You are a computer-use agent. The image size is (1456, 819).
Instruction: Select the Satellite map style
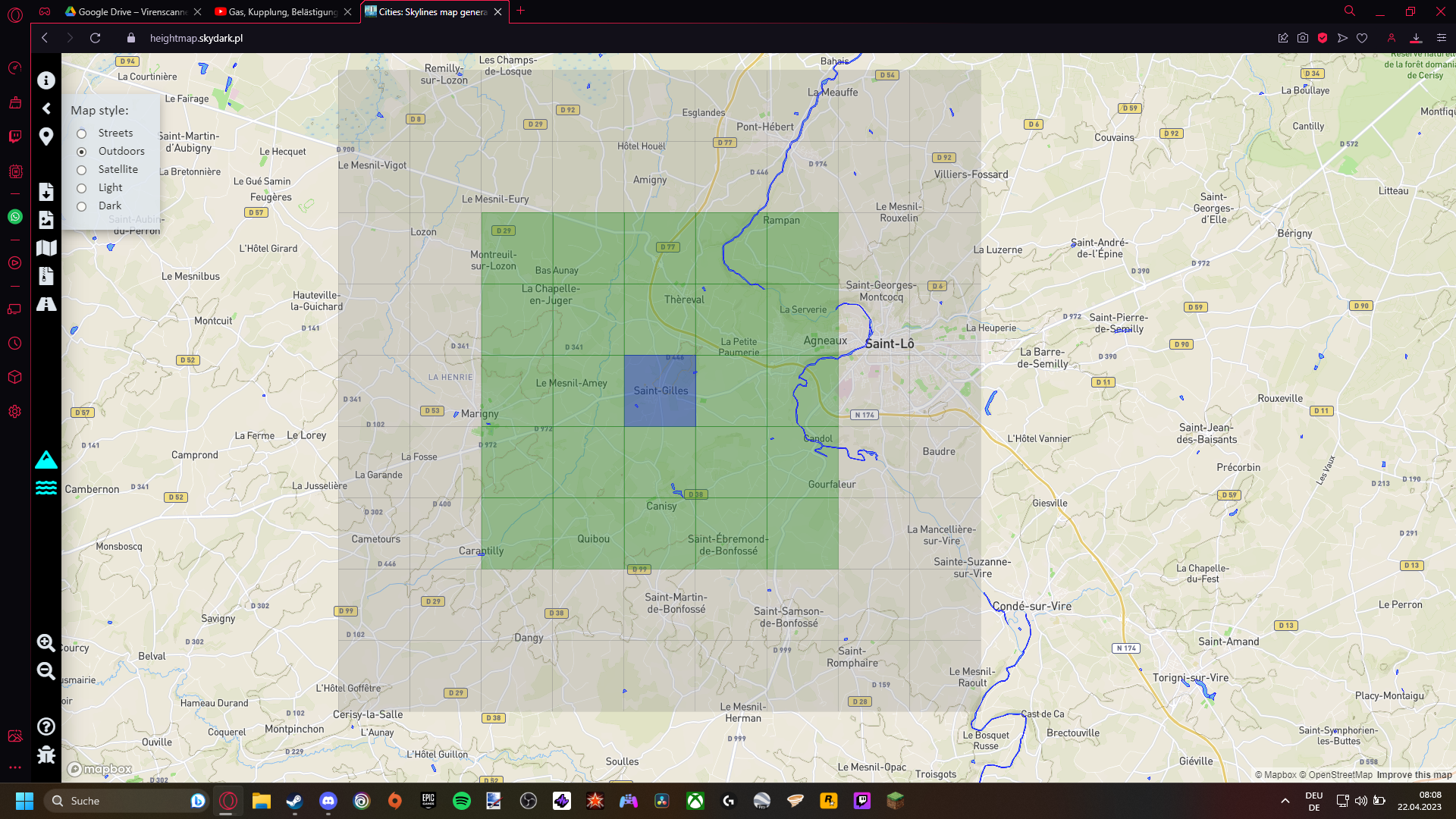coord(82,170)
